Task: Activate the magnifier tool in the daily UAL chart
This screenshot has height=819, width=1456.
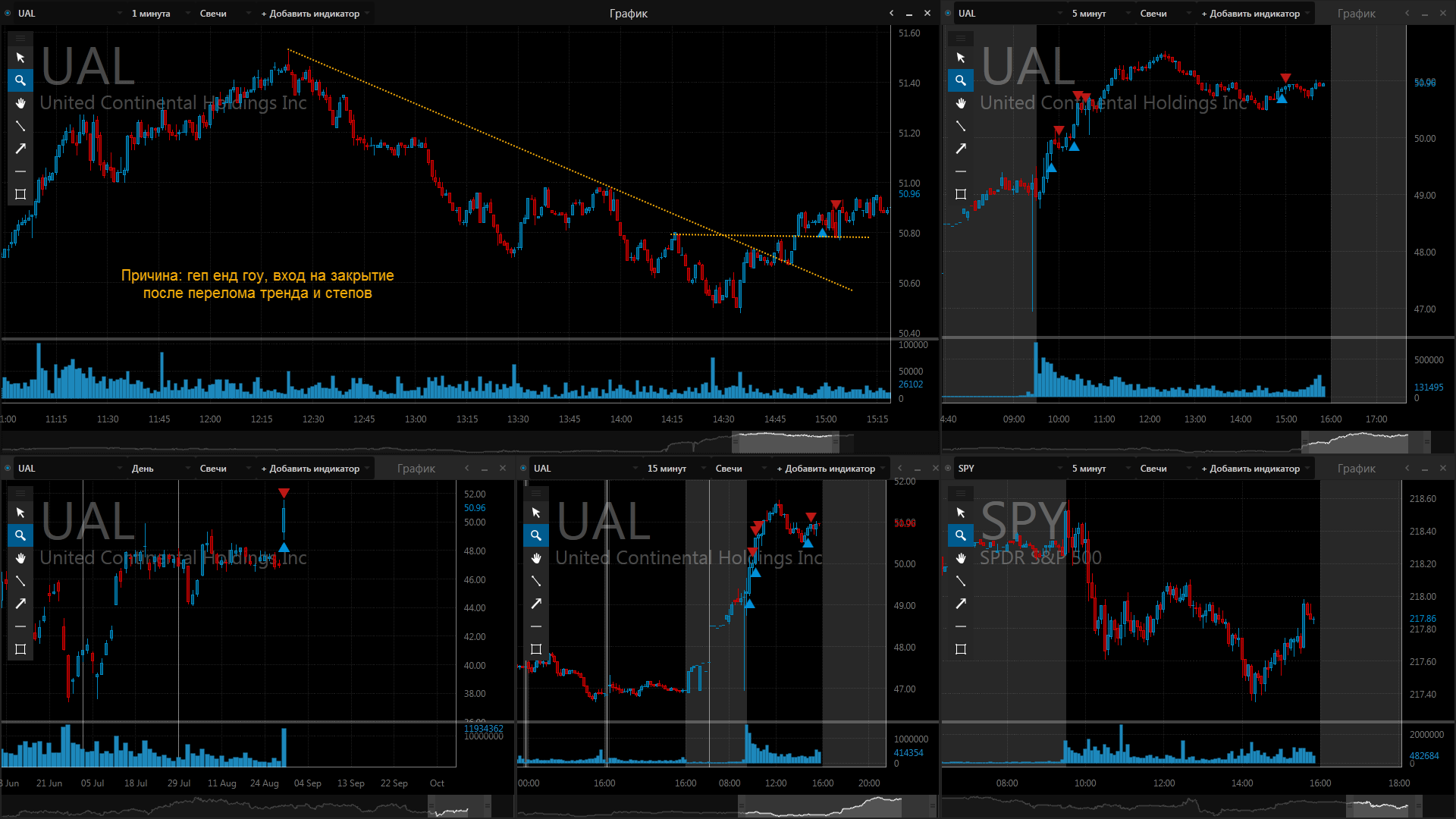Action: click(20, 535)
